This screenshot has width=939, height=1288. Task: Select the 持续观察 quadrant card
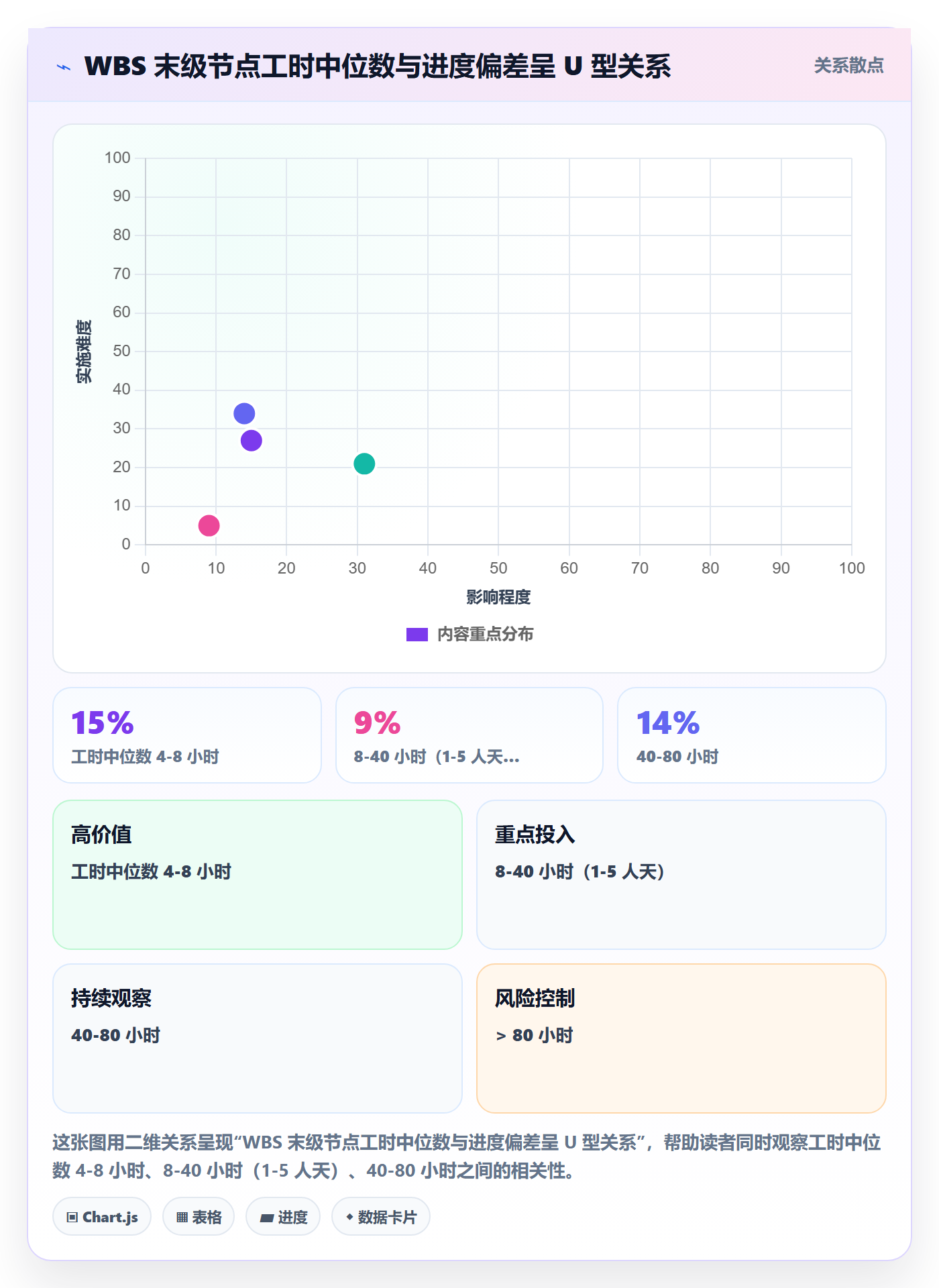coord(258,1038)
